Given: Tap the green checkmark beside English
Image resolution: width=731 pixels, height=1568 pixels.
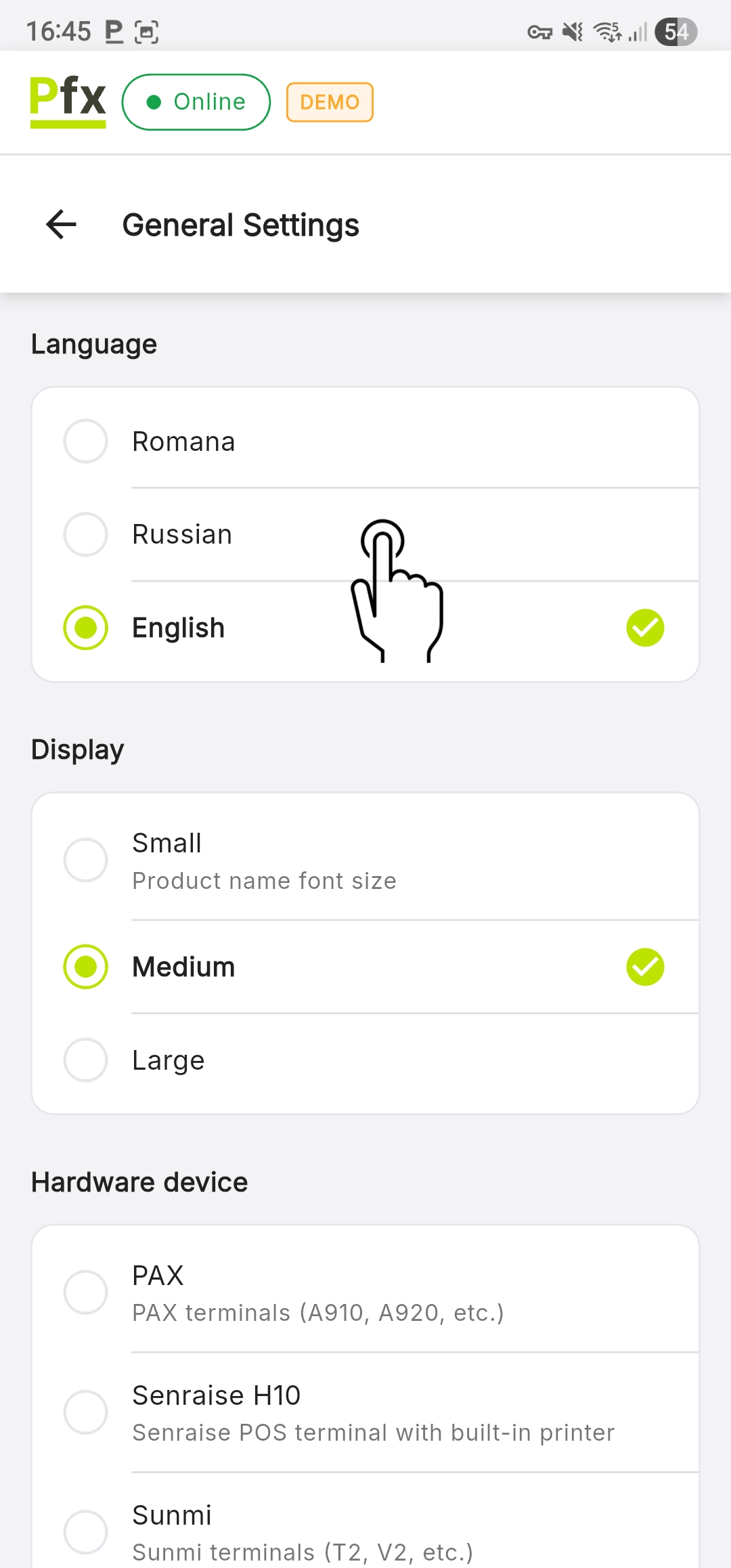Looking at the screenshot, I should point(645,628).
